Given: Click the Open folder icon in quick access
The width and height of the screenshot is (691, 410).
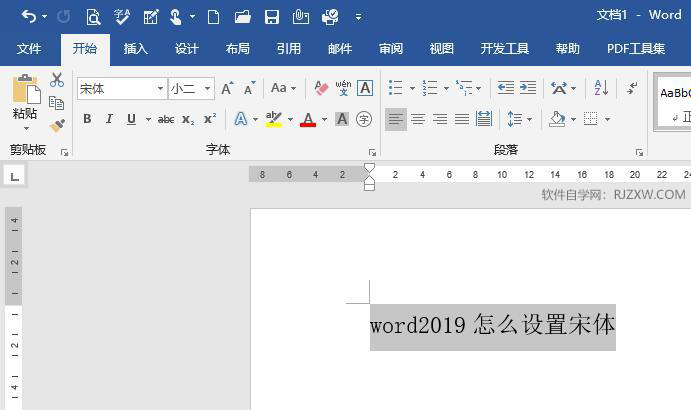Looking at the screenshot, I should tap(242, 17).
